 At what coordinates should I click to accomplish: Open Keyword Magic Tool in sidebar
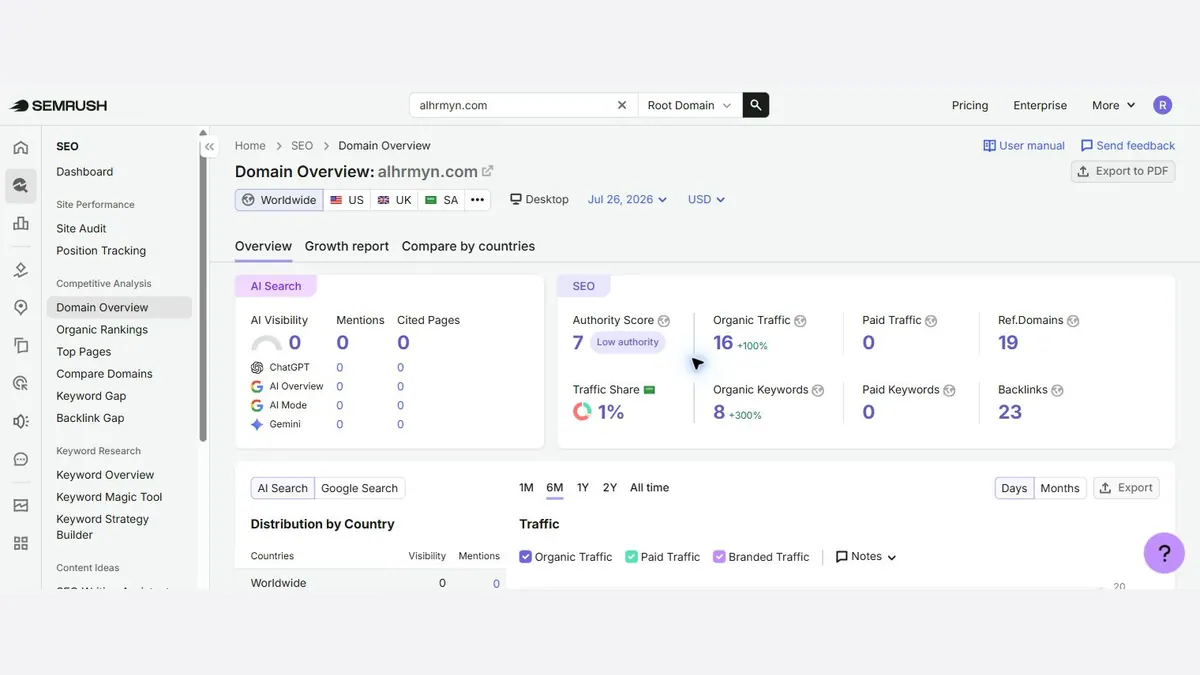coord(109,497)
